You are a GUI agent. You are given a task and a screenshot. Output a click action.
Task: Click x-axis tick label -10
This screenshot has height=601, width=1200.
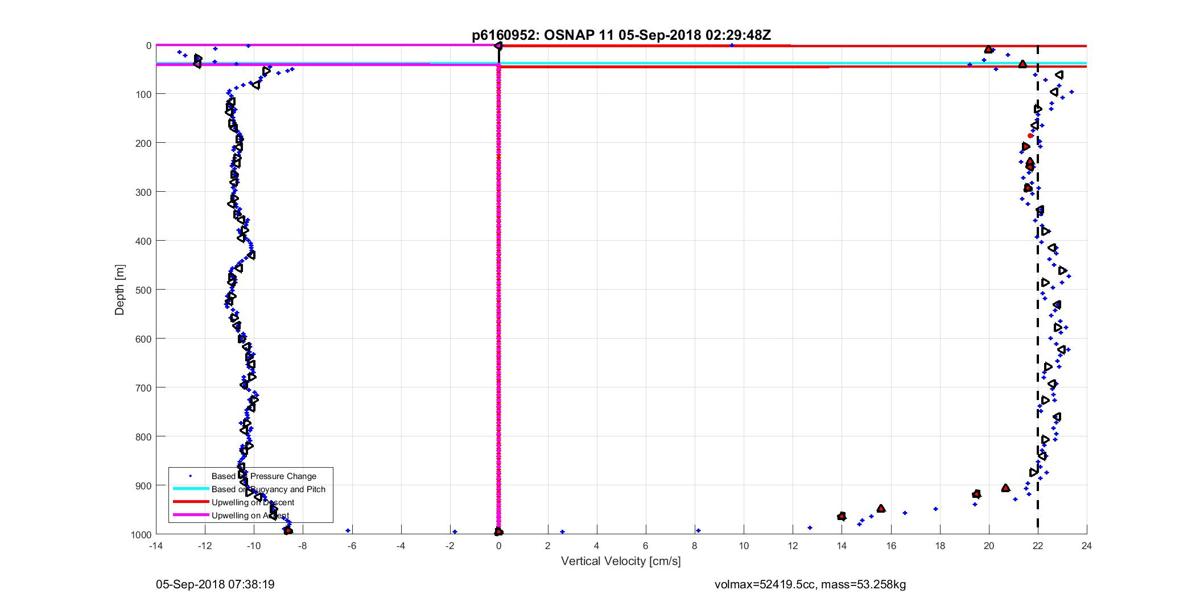(254, 545)
